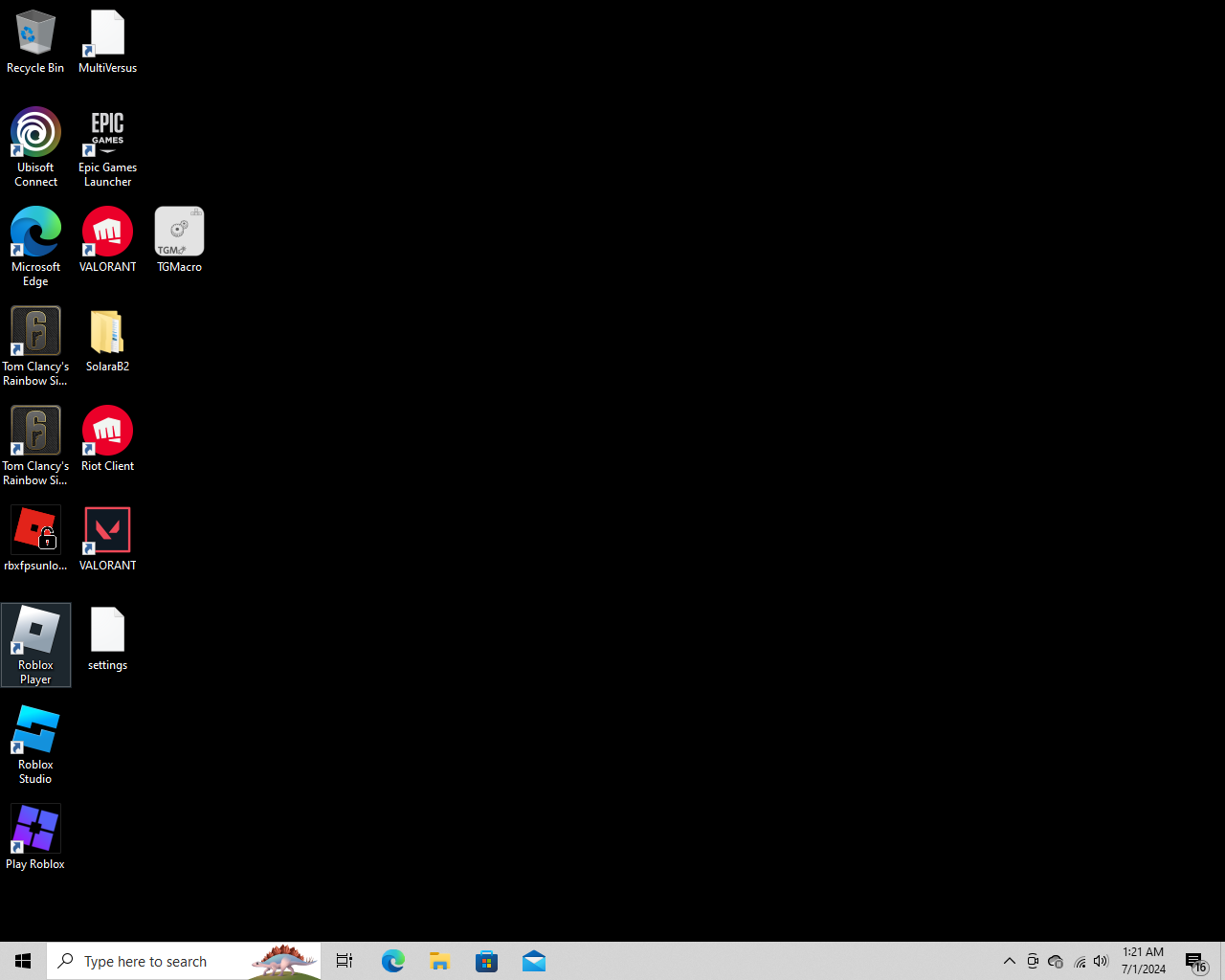
Task: Select the Rainbow Six shortcut beside Riot Client
Action: tap(35, 446)
